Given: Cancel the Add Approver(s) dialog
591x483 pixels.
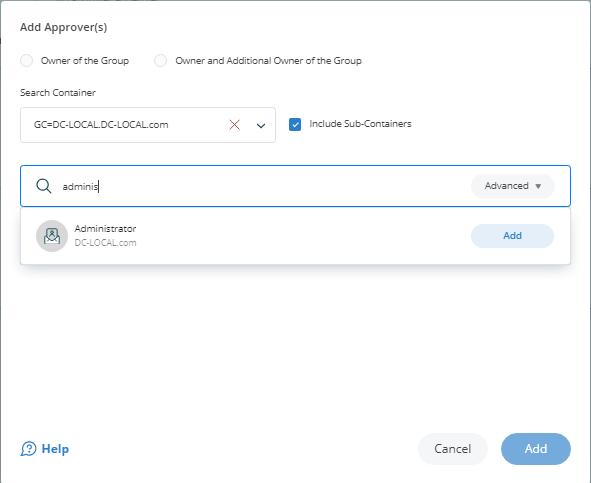Looking at the screenshot, I should click(453, 449).
